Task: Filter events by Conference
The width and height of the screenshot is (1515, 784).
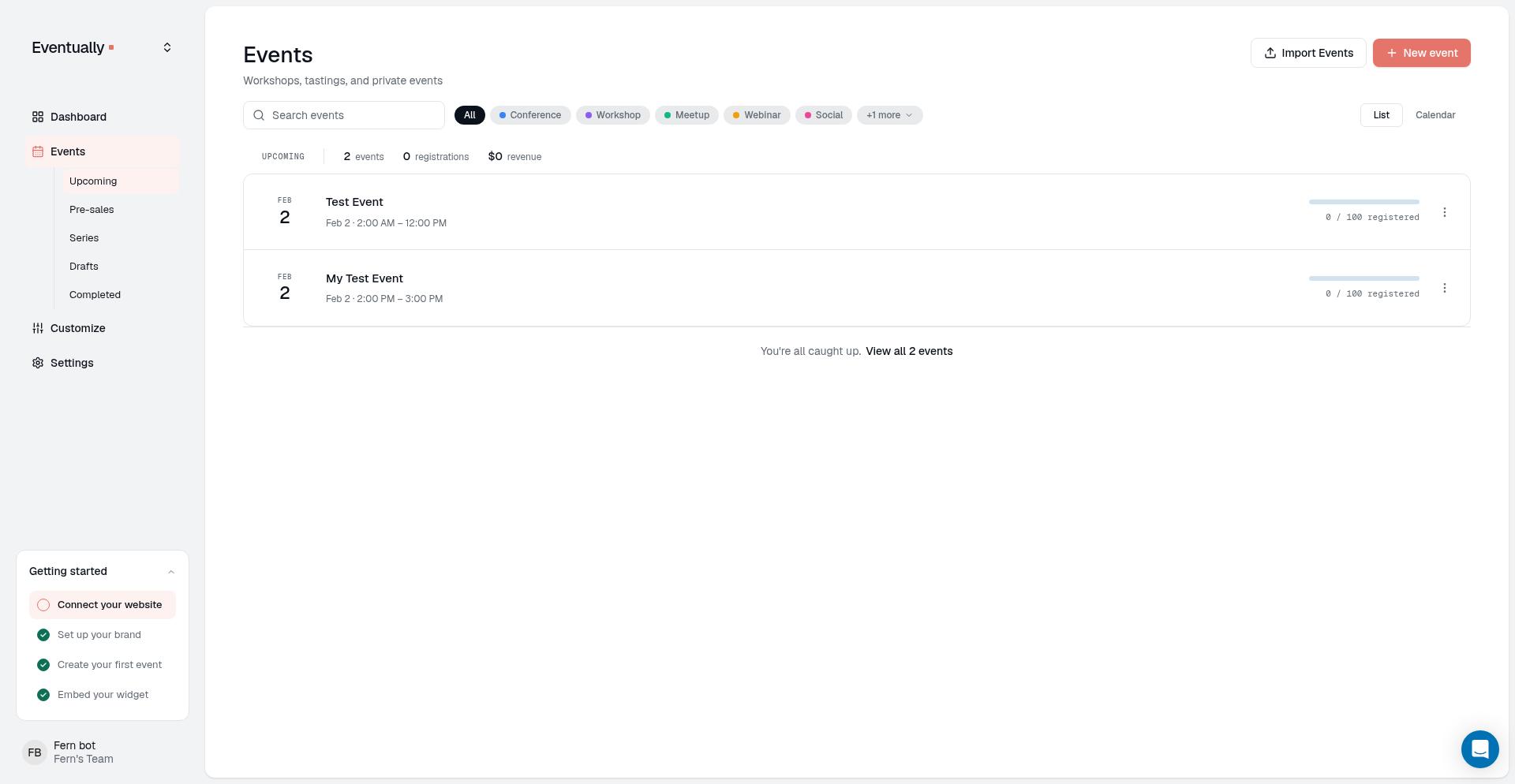Action: point(530,115)
